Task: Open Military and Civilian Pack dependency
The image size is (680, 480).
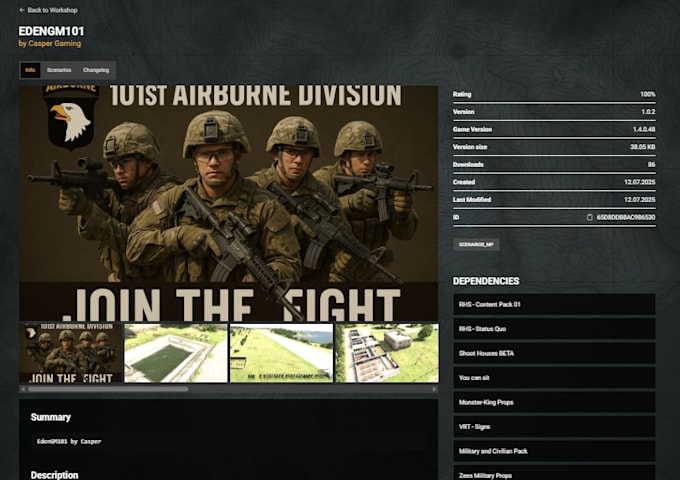Action: (554, 451)
